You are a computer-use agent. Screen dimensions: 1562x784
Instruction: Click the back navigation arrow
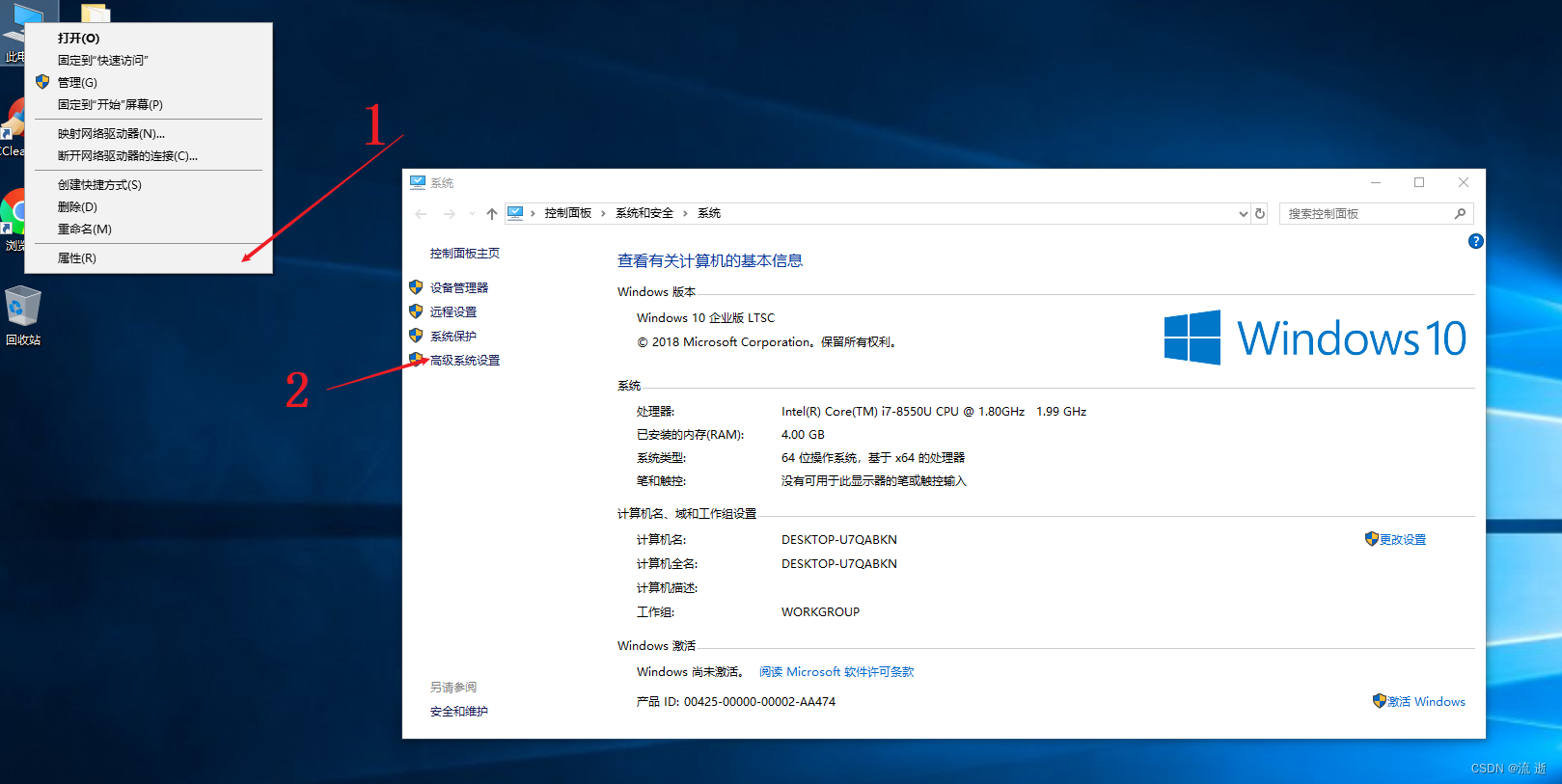click(x=421, y=214)
